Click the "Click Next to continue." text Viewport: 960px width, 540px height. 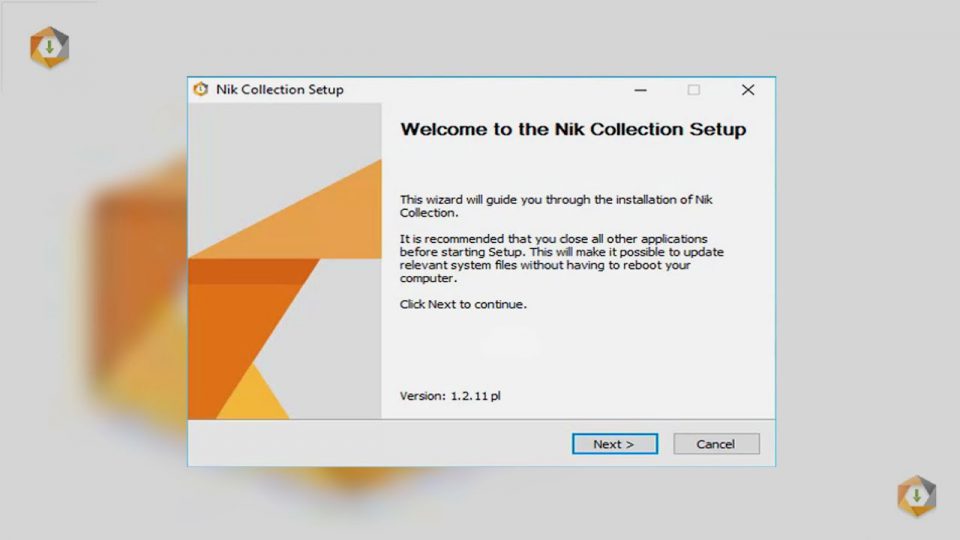pos(463,304)
